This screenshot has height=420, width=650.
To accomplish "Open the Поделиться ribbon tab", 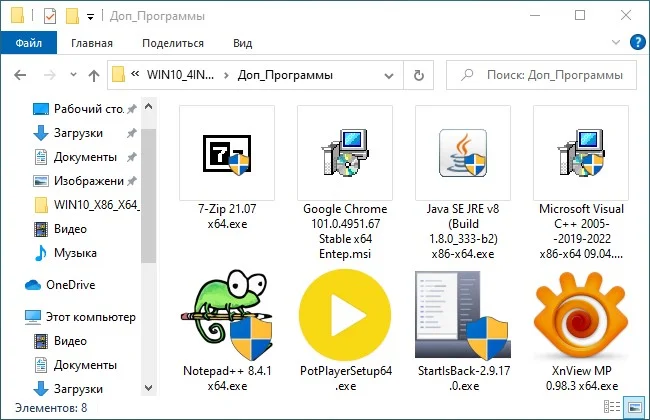I will [x=173, y=43].
